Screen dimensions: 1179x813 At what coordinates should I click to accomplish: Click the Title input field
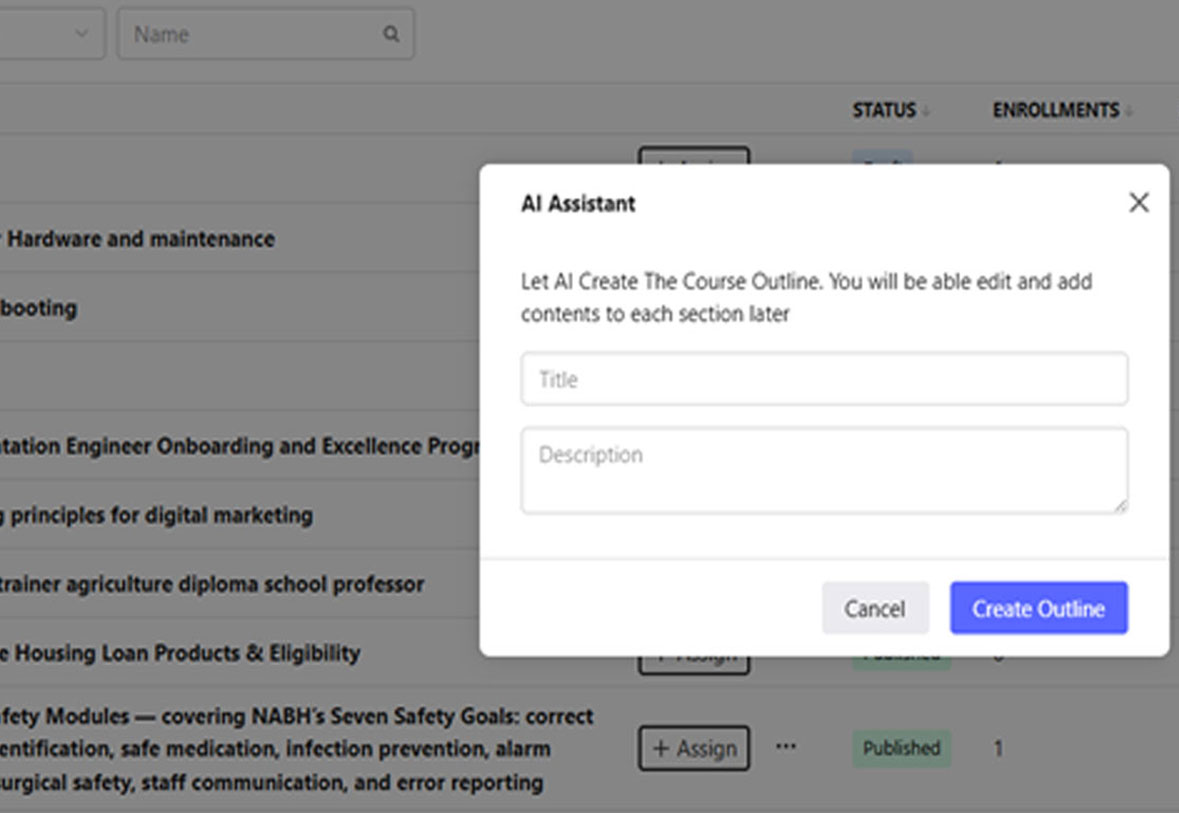(x=824, y=379)
